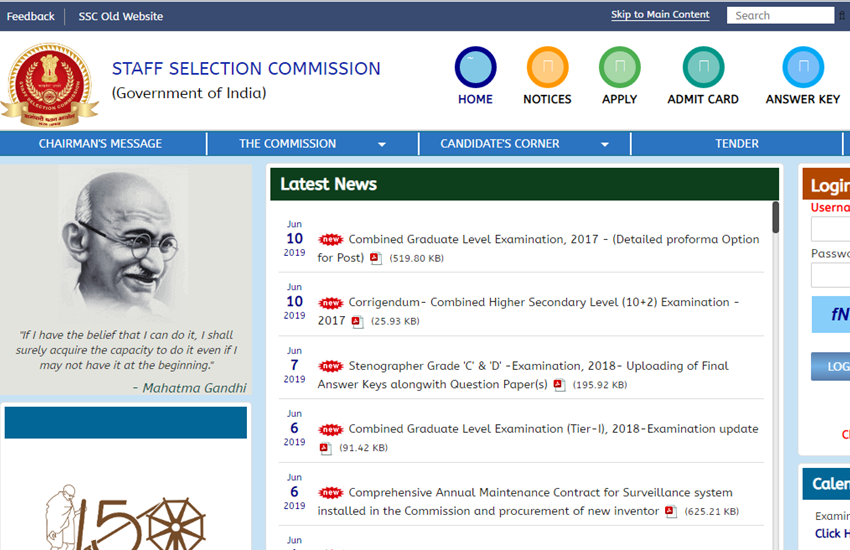Click the Search input field
Image resolution: width=850 pixels, height=550 pixels.
click(778, 15)
